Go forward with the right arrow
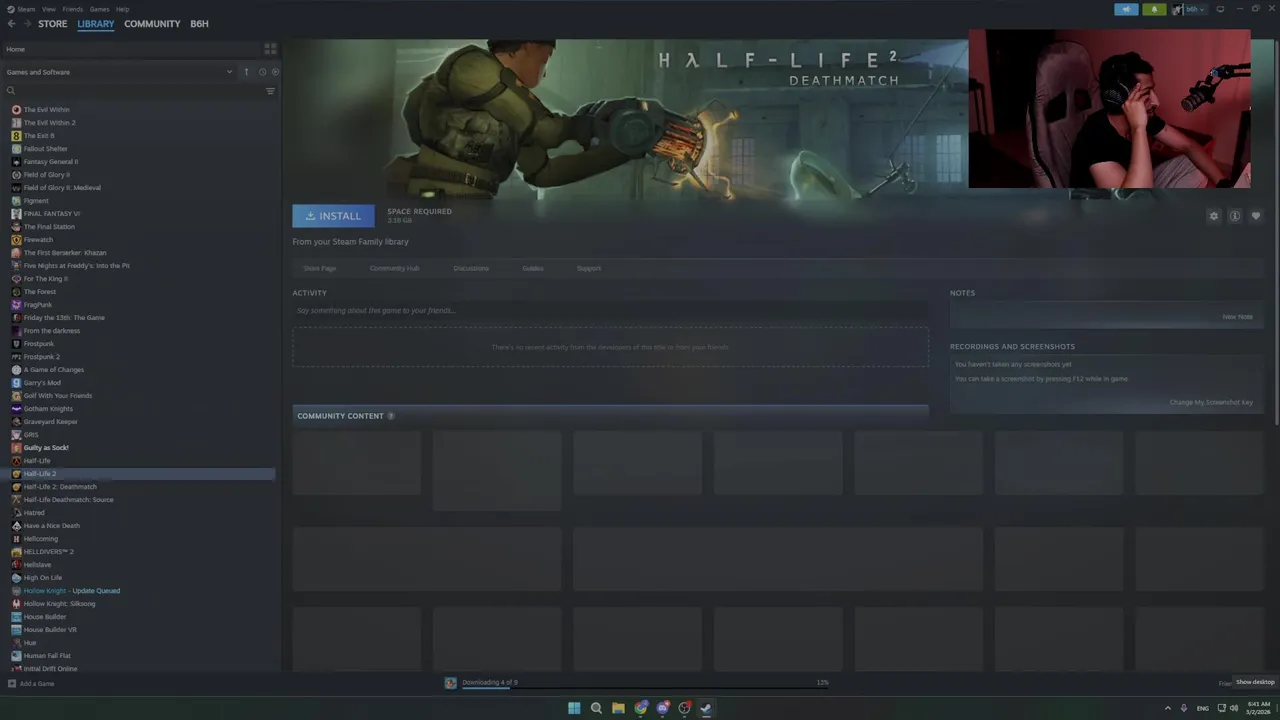Image resolution: width=1280 pixels, height=720 pixels. pyautogui.click(x=26, y=24)
